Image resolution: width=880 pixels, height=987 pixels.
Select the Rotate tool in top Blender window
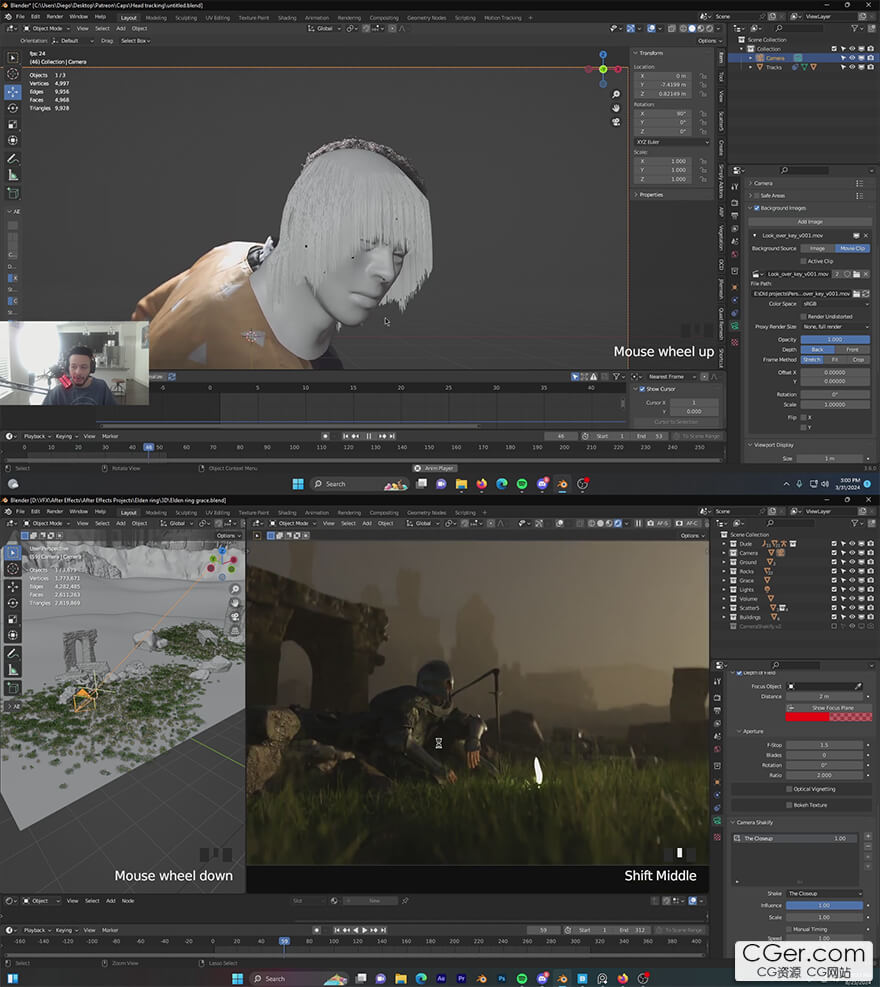pos(13,108)
